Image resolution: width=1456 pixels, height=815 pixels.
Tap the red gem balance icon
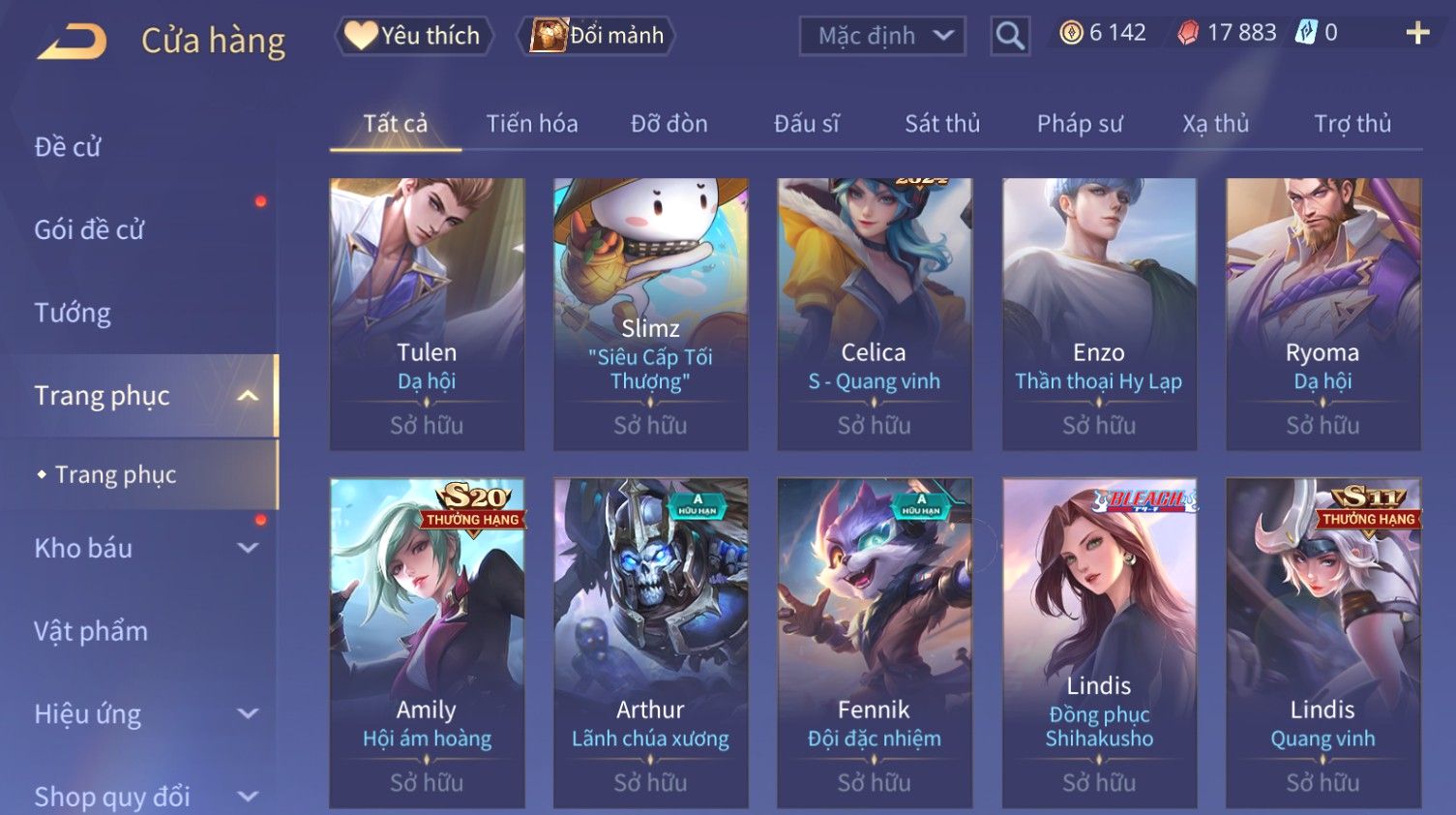[x=1188, y=33]
